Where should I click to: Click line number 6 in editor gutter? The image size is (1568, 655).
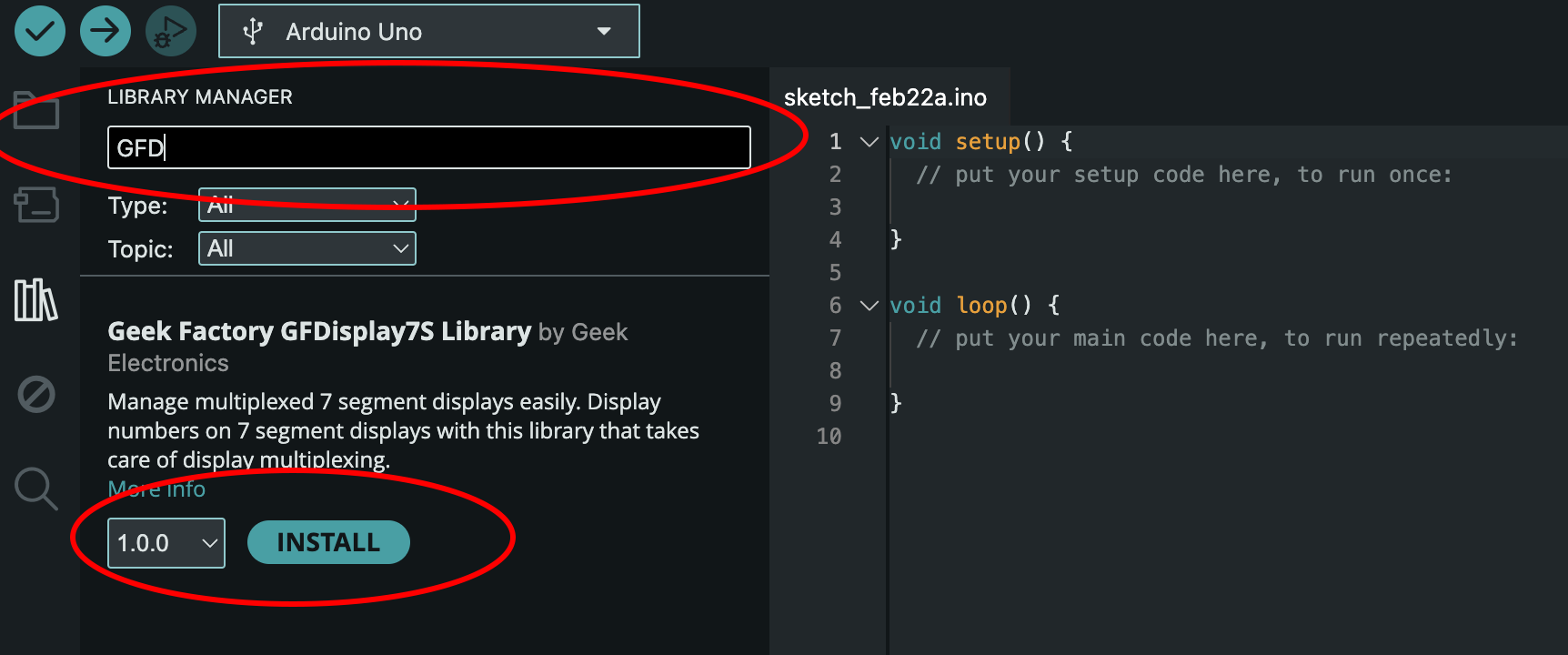tap(835, 306)
